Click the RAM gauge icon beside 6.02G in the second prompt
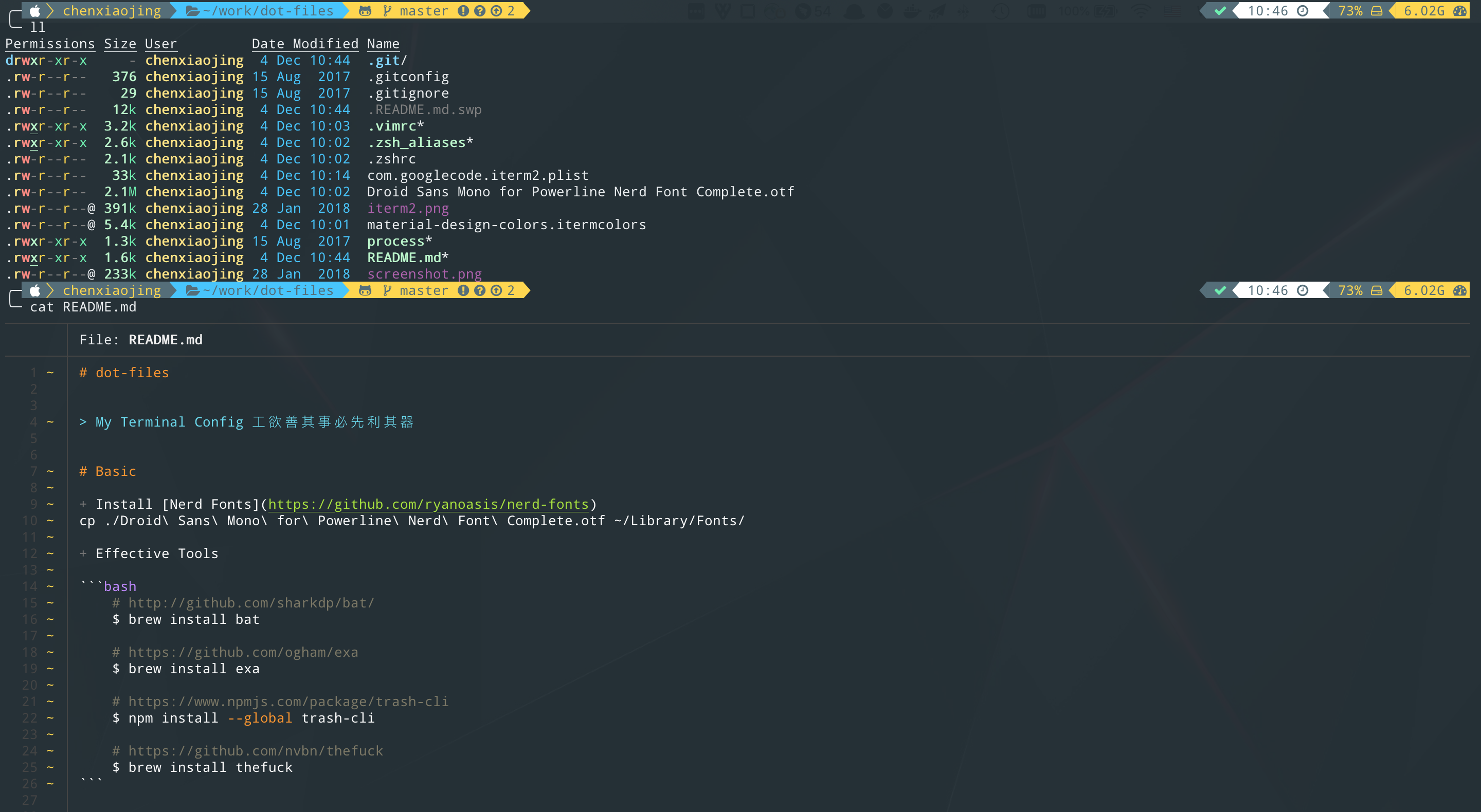This screenshot has width=1481, height=812. coord(1459,290)
